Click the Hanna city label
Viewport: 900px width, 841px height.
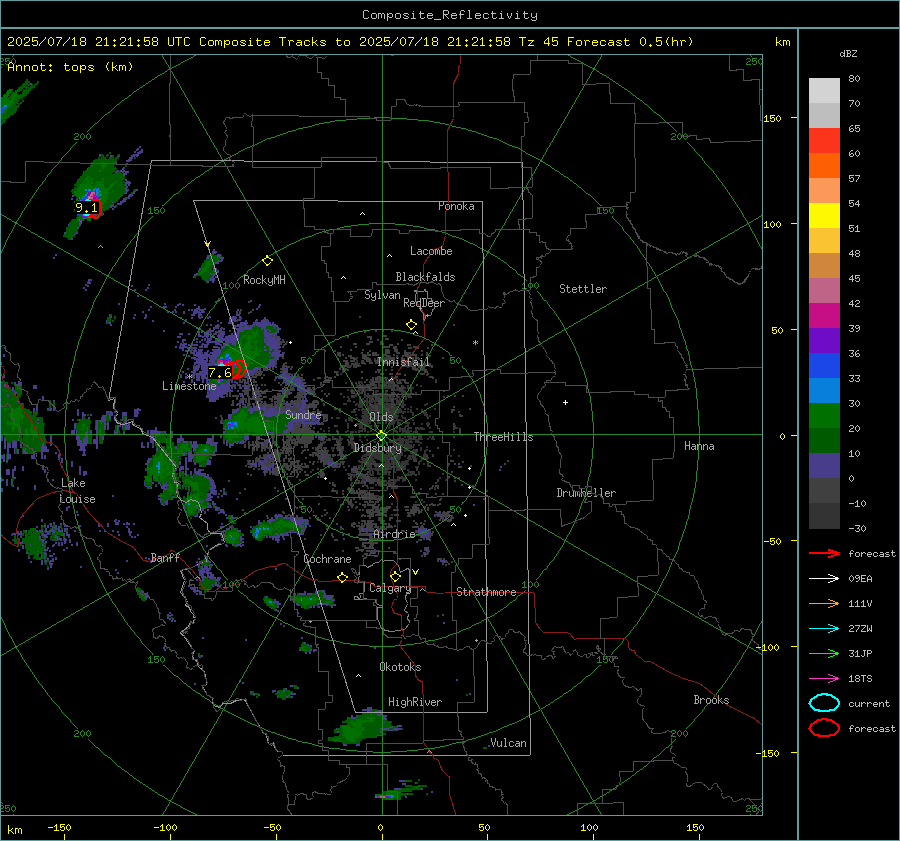pyautogui.click(x=699, y=446)
